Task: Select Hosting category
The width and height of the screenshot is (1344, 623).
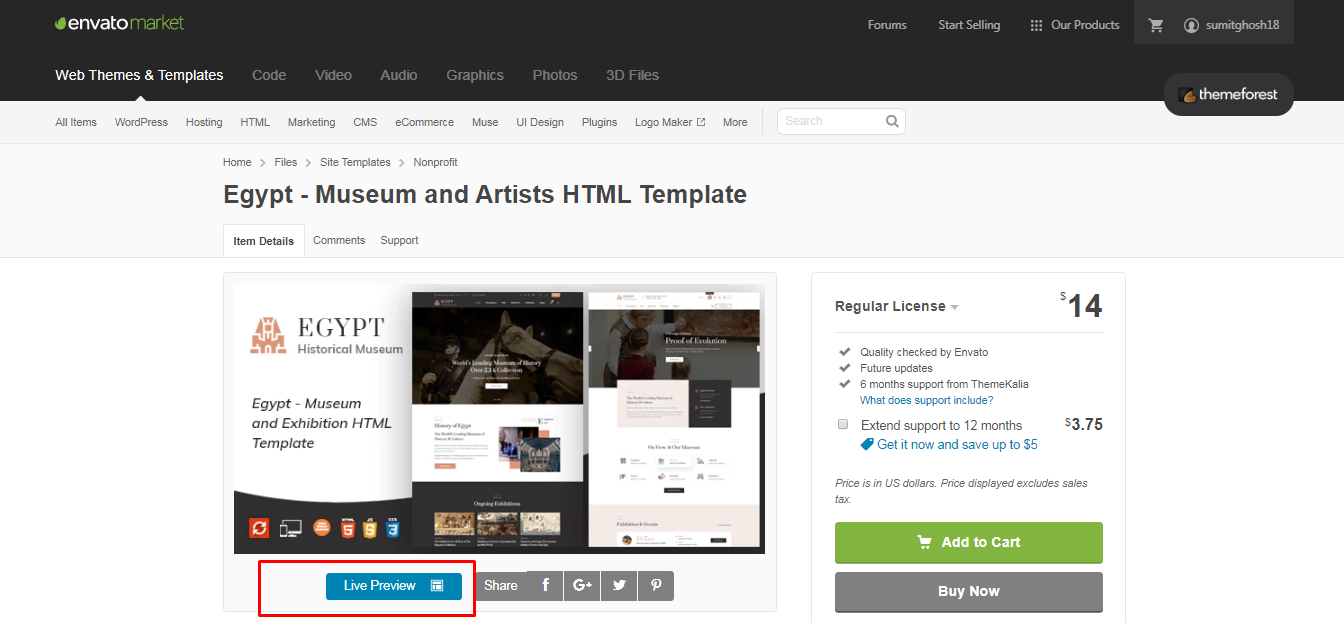Action: (204, 122)
